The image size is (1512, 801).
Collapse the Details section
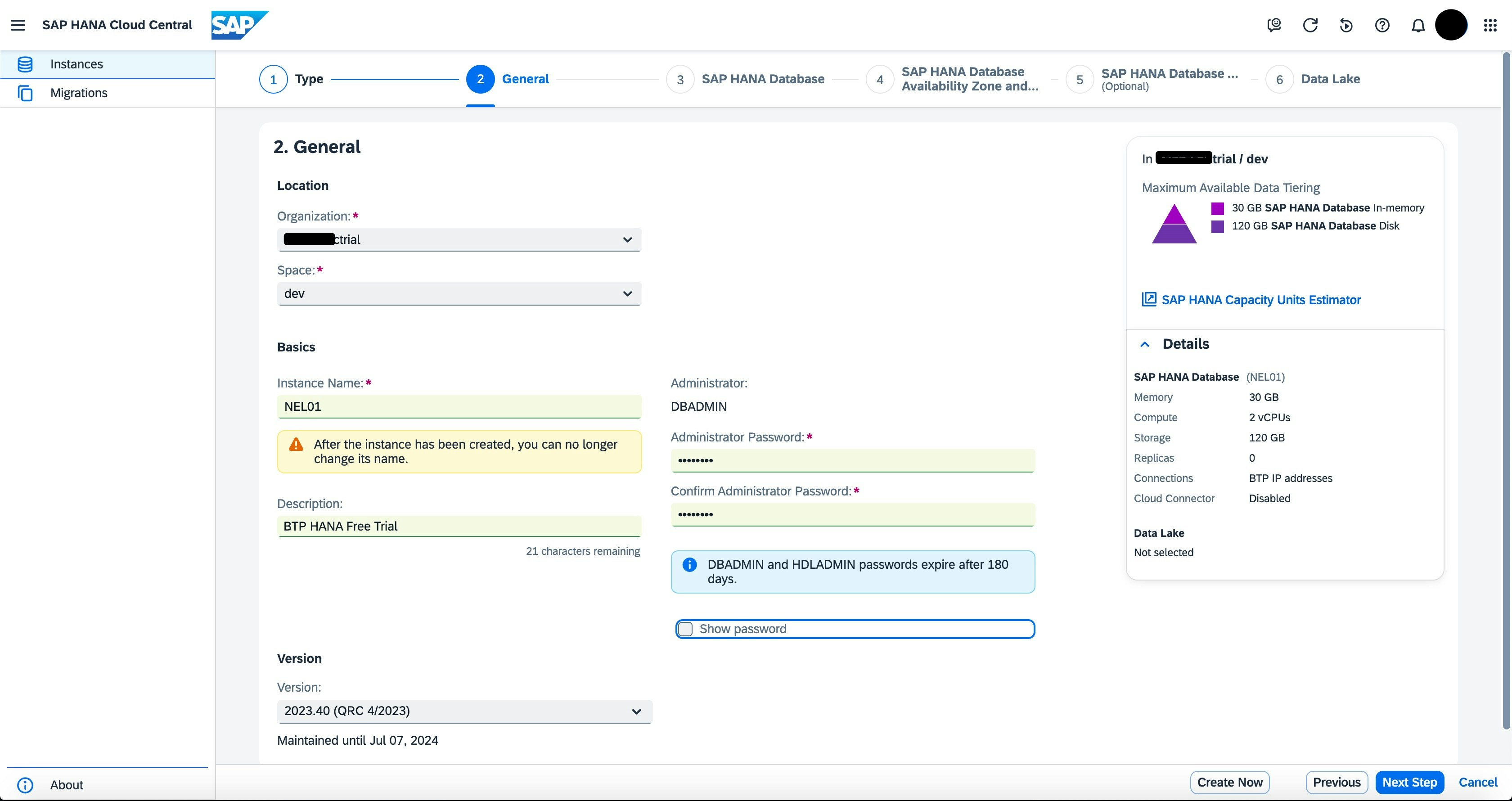1144,344
